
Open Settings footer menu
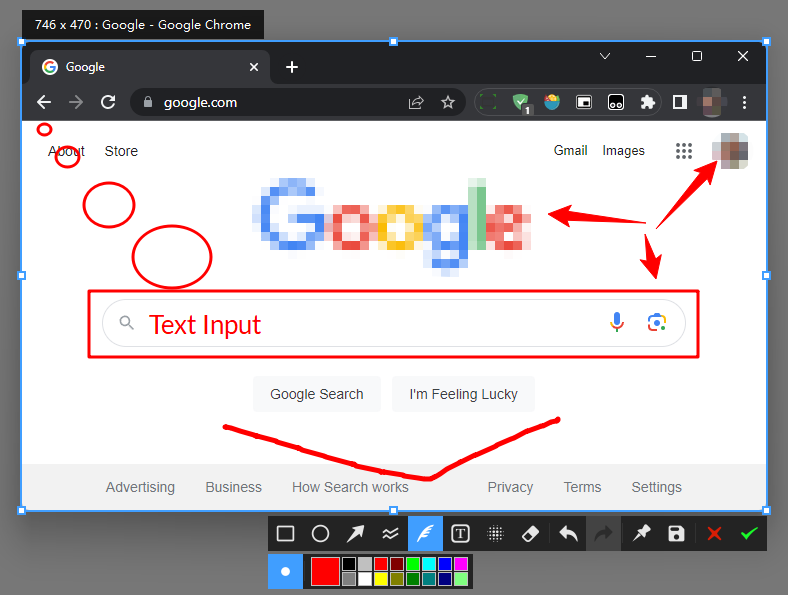[x=656, y=487]
